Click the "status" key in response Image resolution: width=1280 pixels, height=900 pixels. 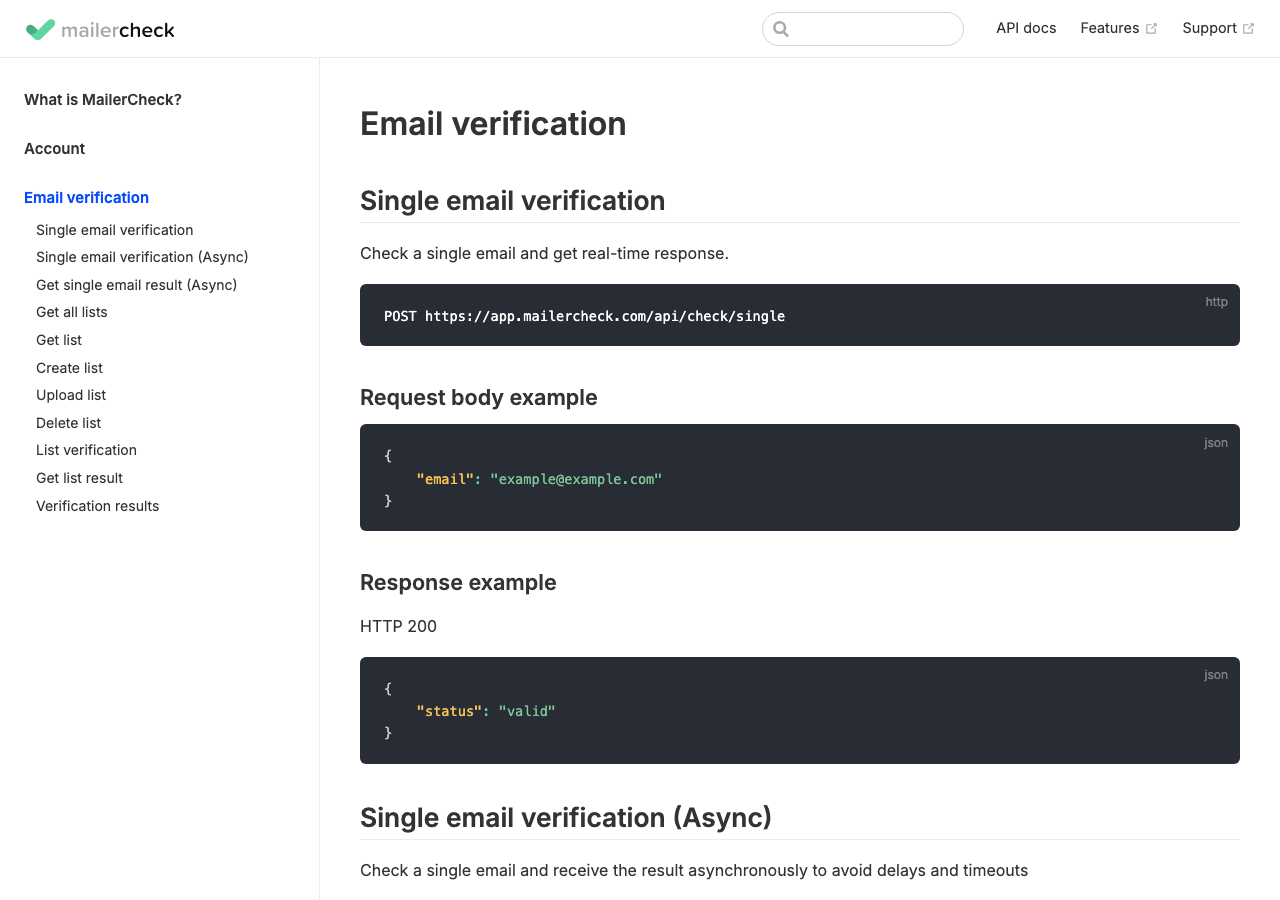tap(449, 711)
